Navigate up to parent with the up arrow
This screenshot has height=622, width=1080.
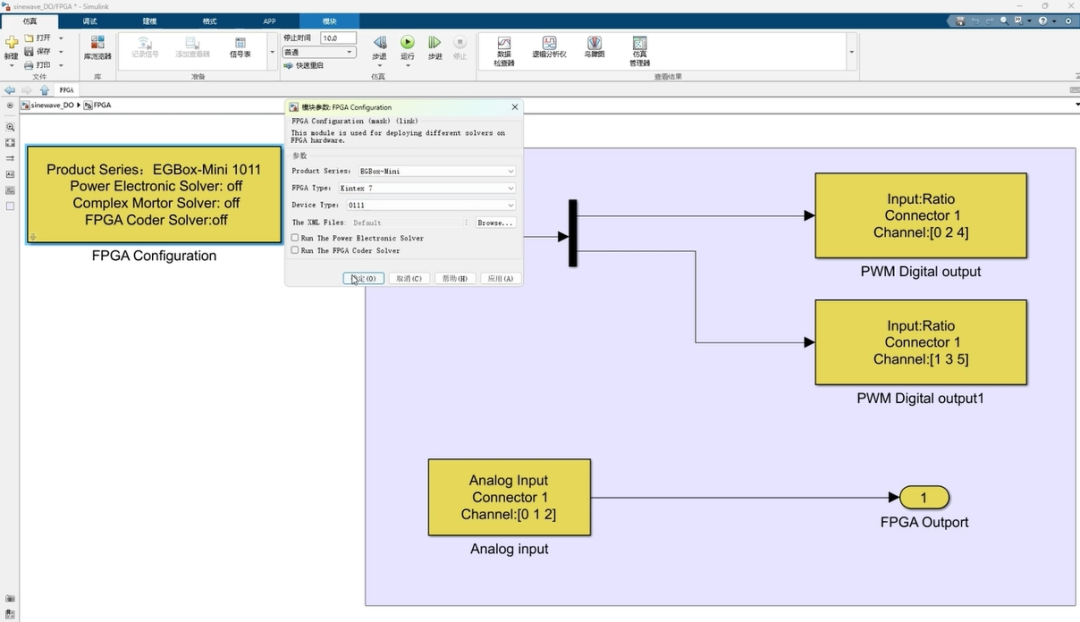tap(44, 90)
